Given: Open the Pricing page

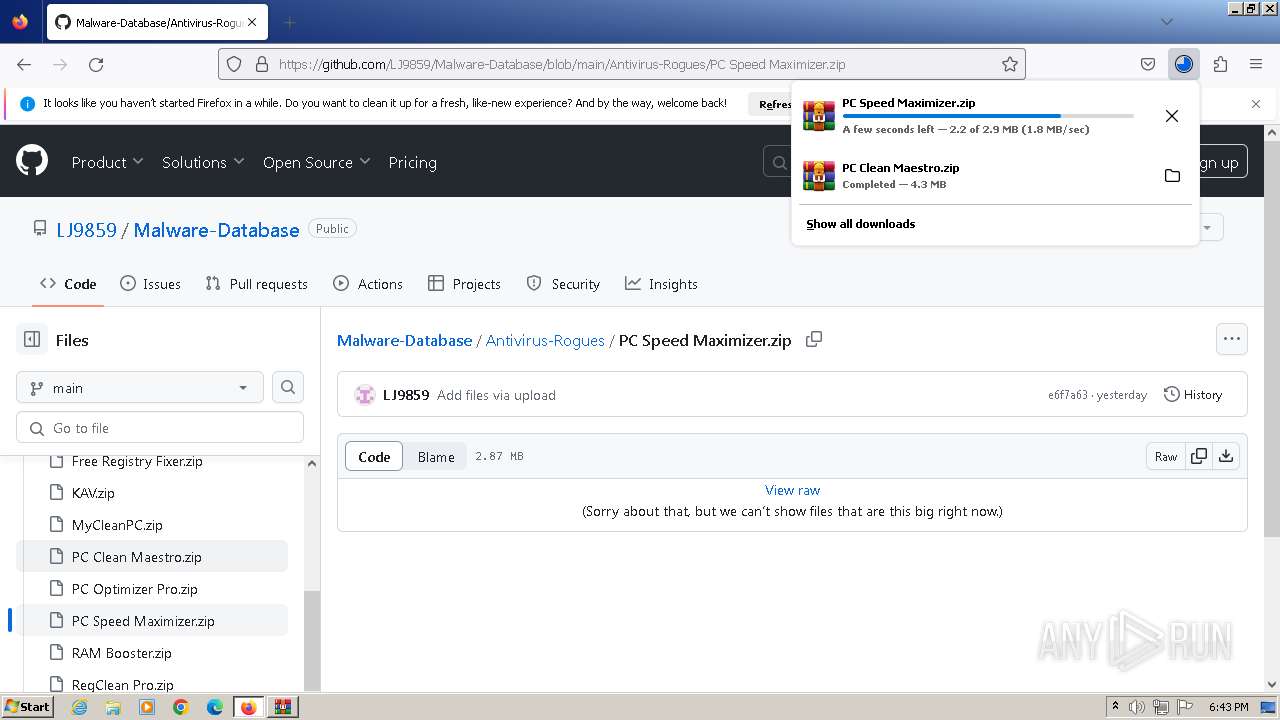Looking at the screenshot, I should click(412, 162).
